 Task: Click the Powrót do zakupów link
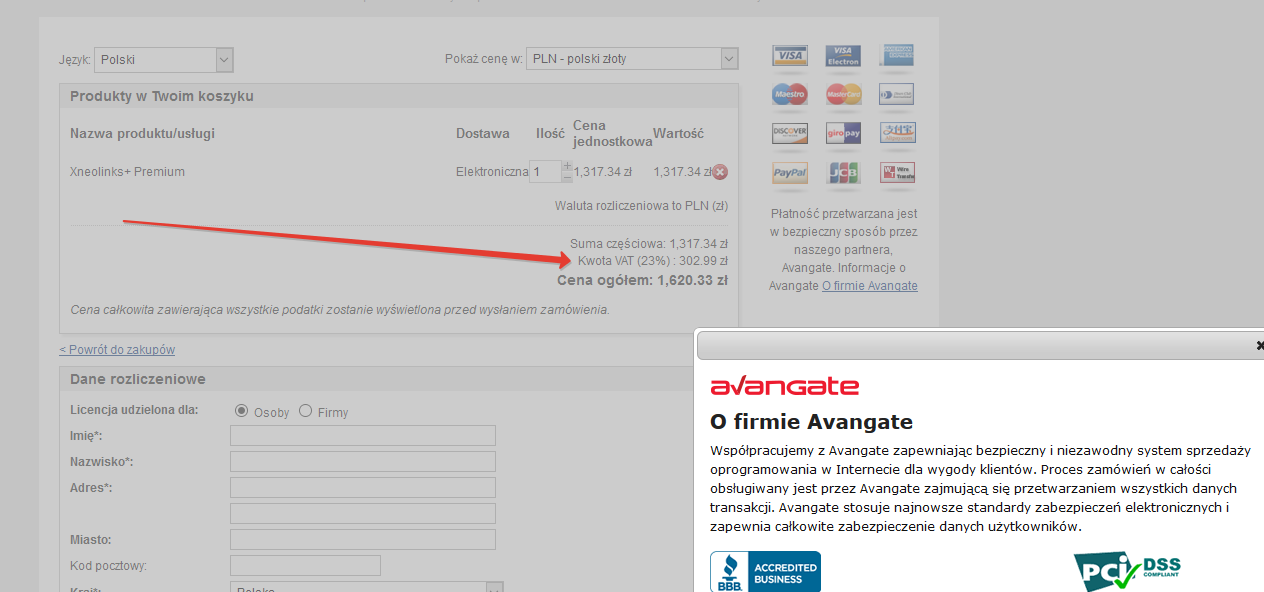117,350
